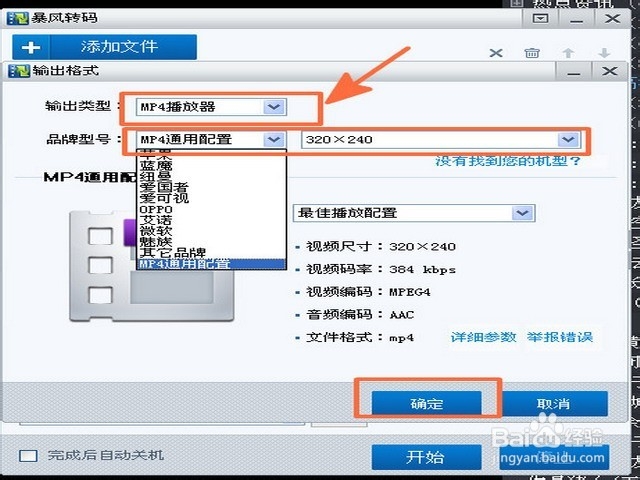Click the 举报错误 link
The image size is (640, 480).
click(560, 337)
